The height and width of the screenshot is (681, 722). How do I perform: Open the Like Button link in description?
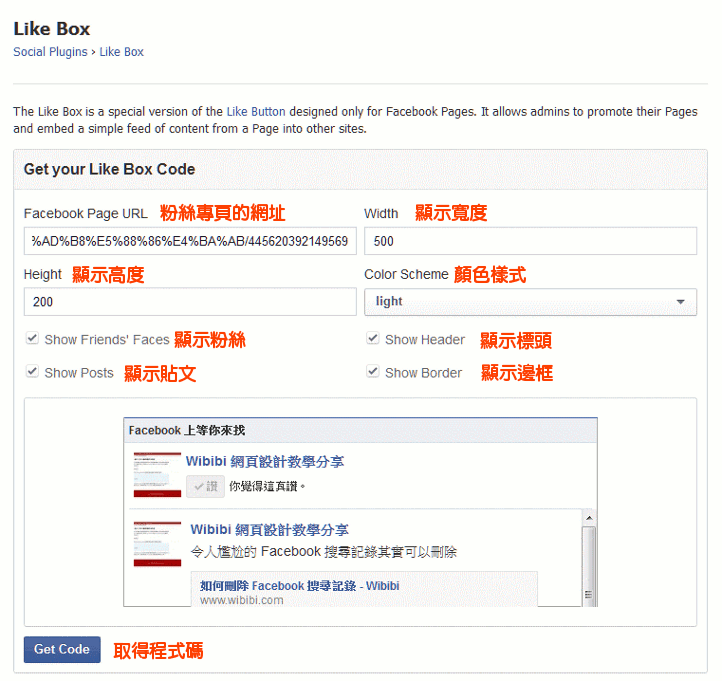point(255,112)
